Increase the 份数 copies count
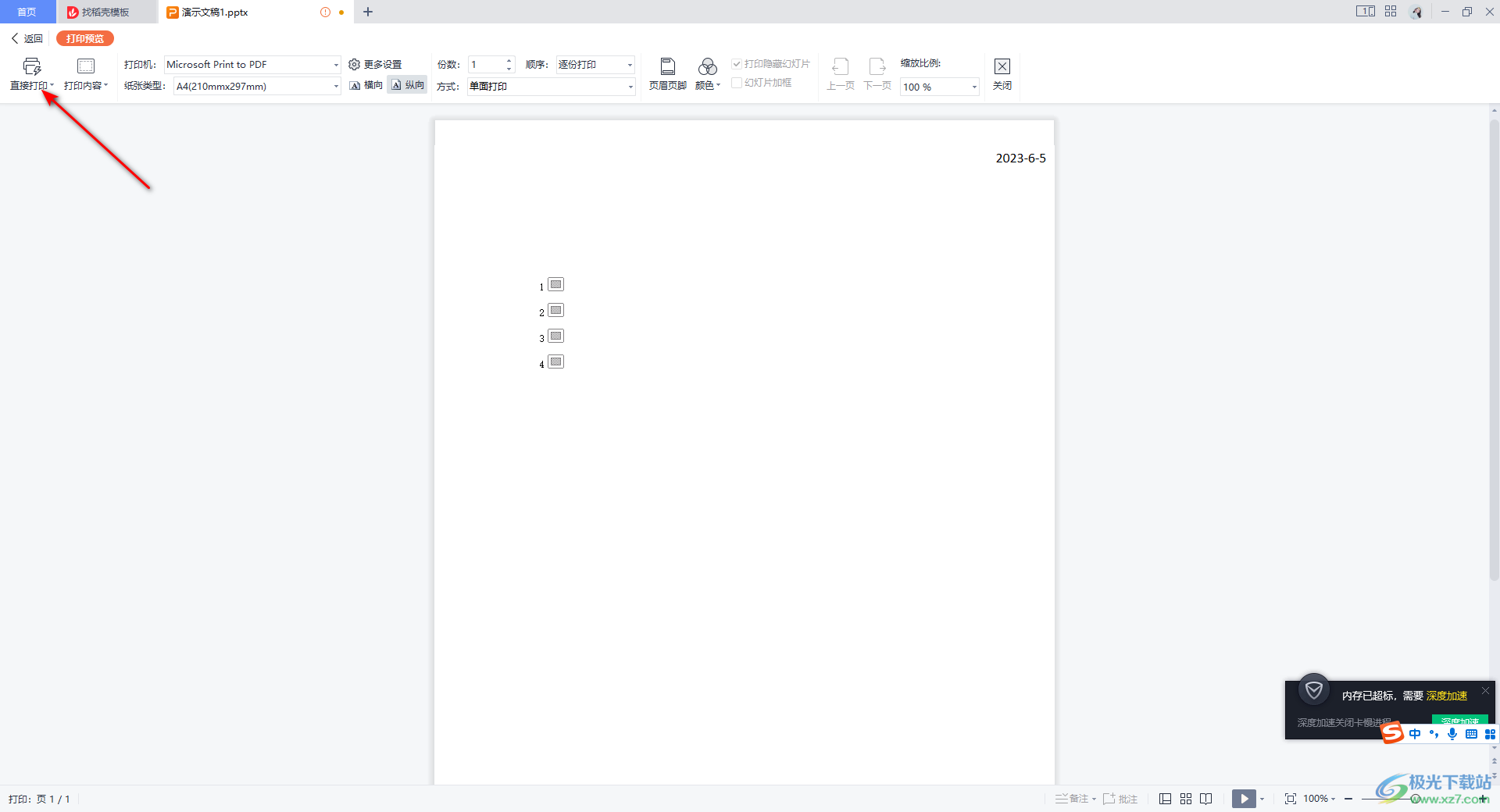 click(x=509, y=61)
